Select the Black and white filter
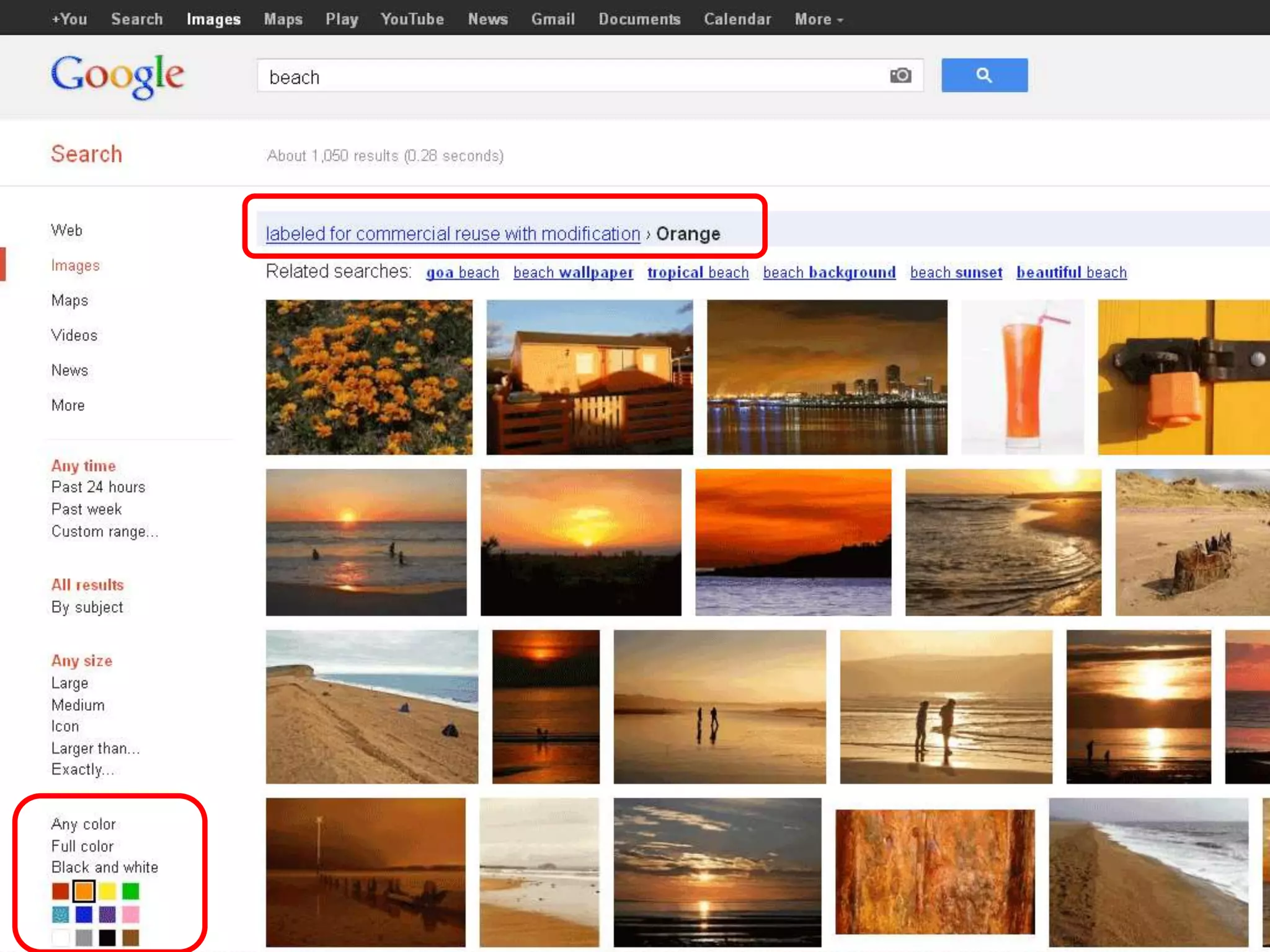1270x952 pixels. (x=105, y=867)
